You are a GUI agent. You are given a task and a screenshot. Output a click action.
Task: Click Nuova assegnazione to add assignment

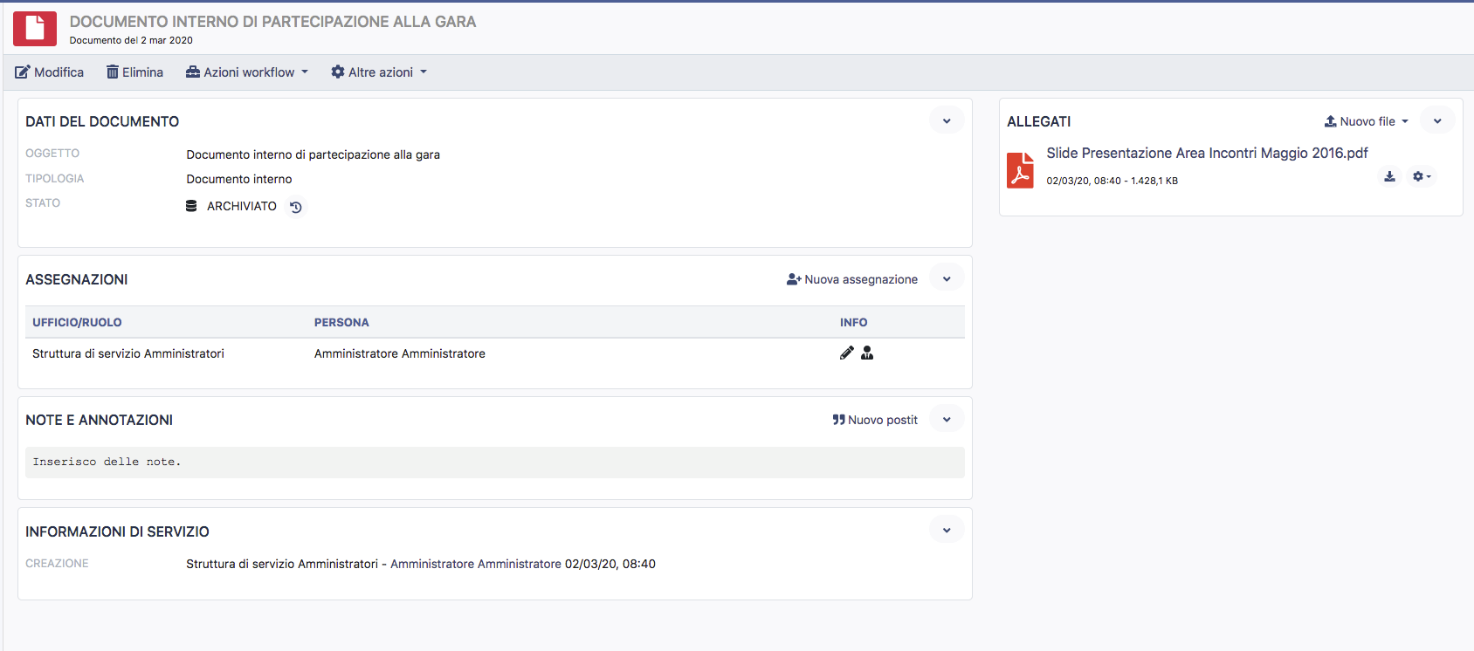(x=852, y=280)
